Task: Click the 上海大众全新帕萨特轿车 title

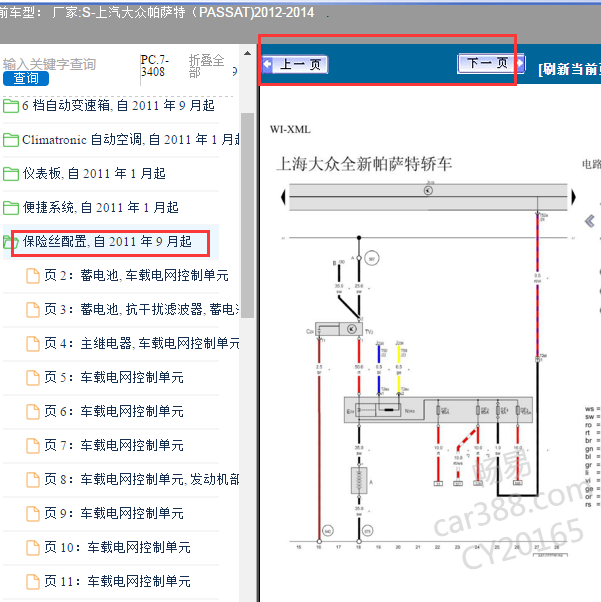Action: (x=364, y=164)
